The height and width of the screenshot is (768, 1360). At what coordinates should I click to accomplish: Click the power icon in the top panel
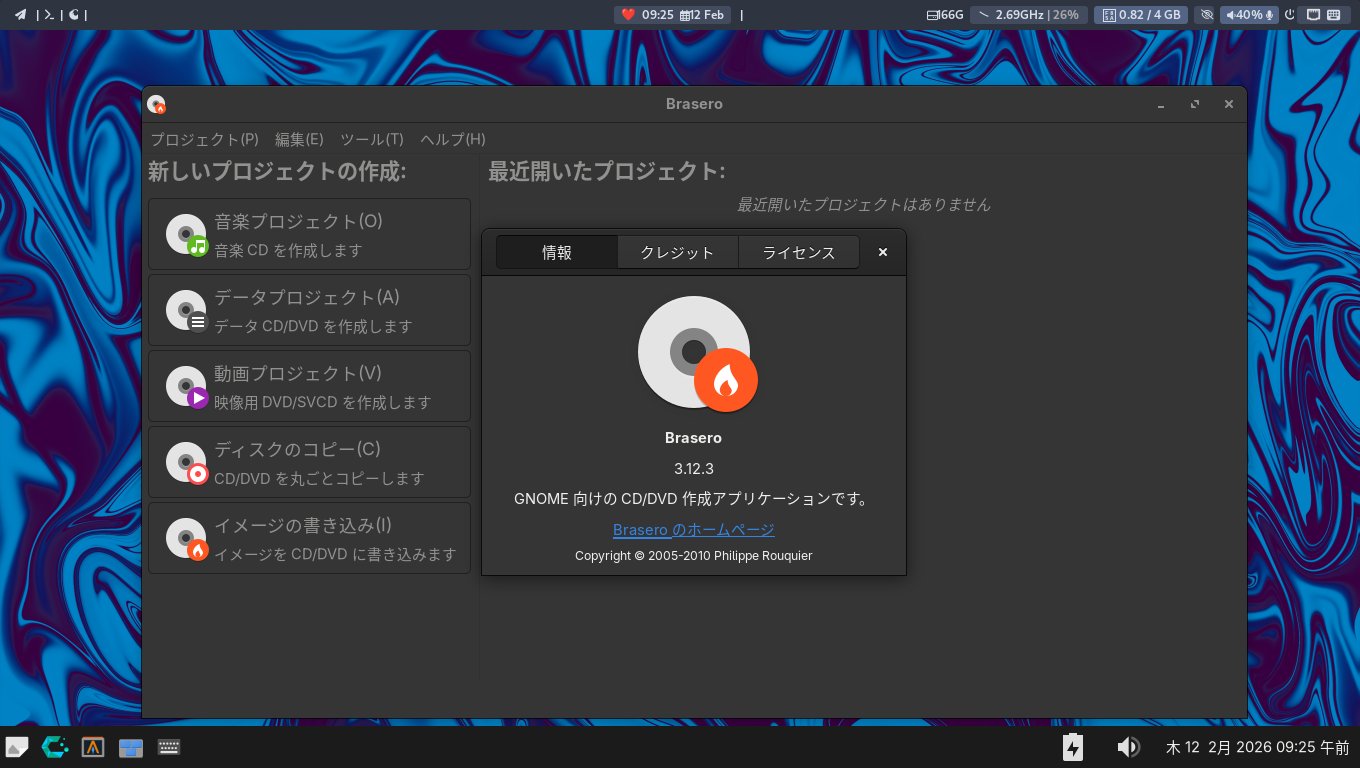pyautogui.click(x=1290, y=15)
